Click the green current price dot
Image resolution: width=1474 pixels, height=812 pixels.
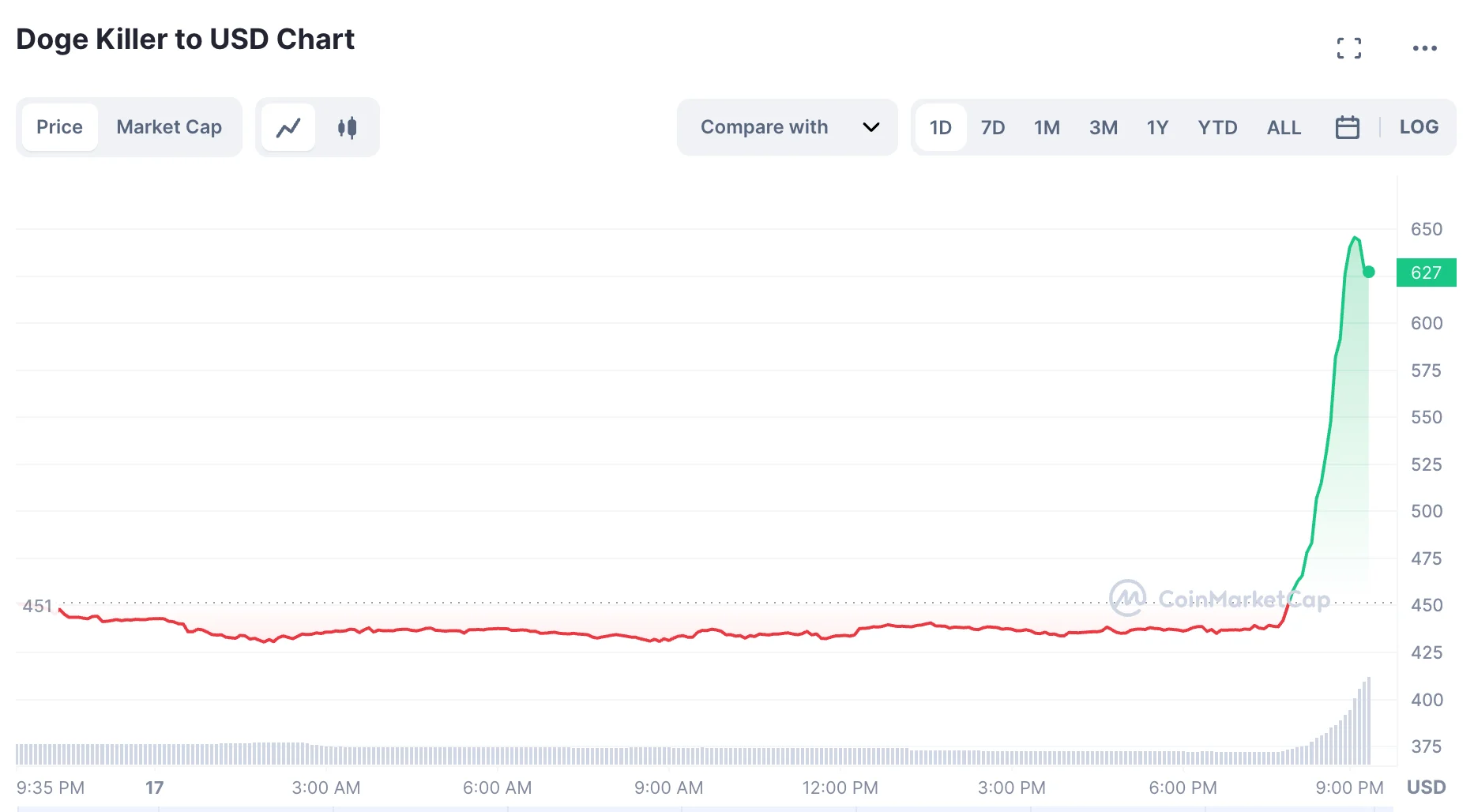pyautogui.click(x=1369, y=272)
